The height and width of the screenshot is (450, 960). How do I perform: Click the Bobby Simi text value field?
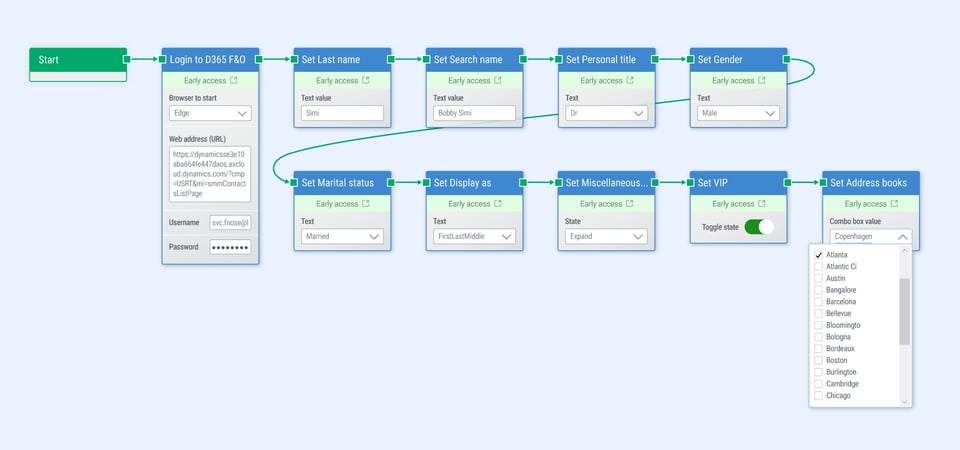tap(474, 113)
